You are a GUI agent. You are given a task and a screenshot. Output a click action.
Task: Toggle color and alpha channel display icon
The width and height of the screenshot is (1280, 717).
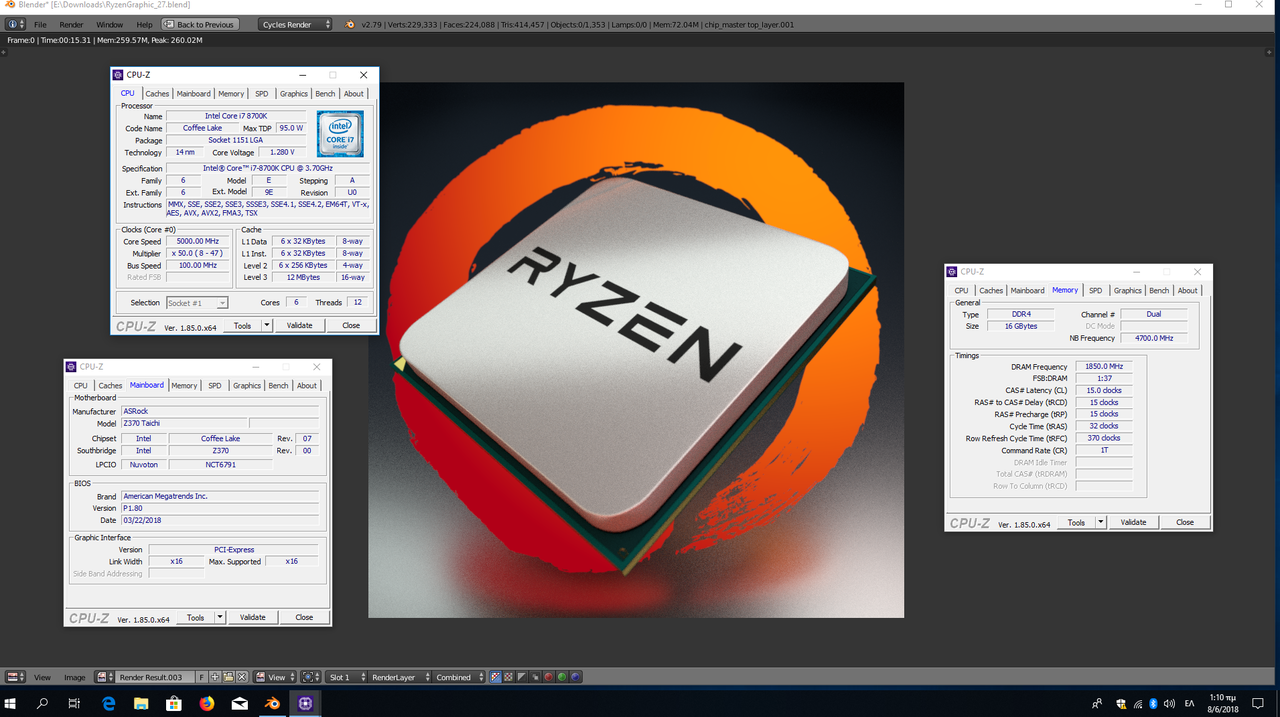(x=495, y=677)
